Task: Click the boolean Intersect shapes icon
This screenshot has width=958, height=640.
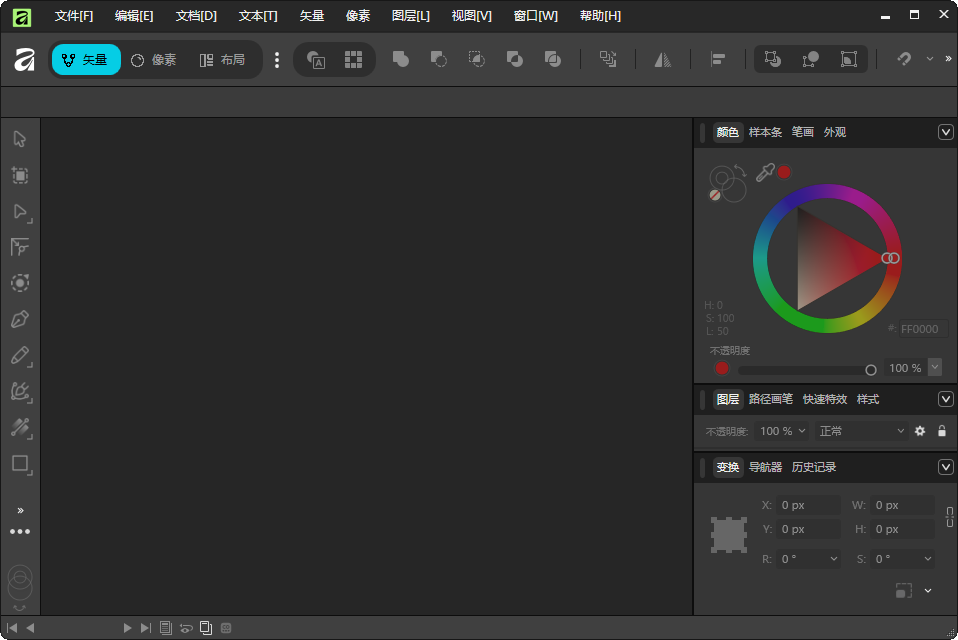Action: click(477, 59)
